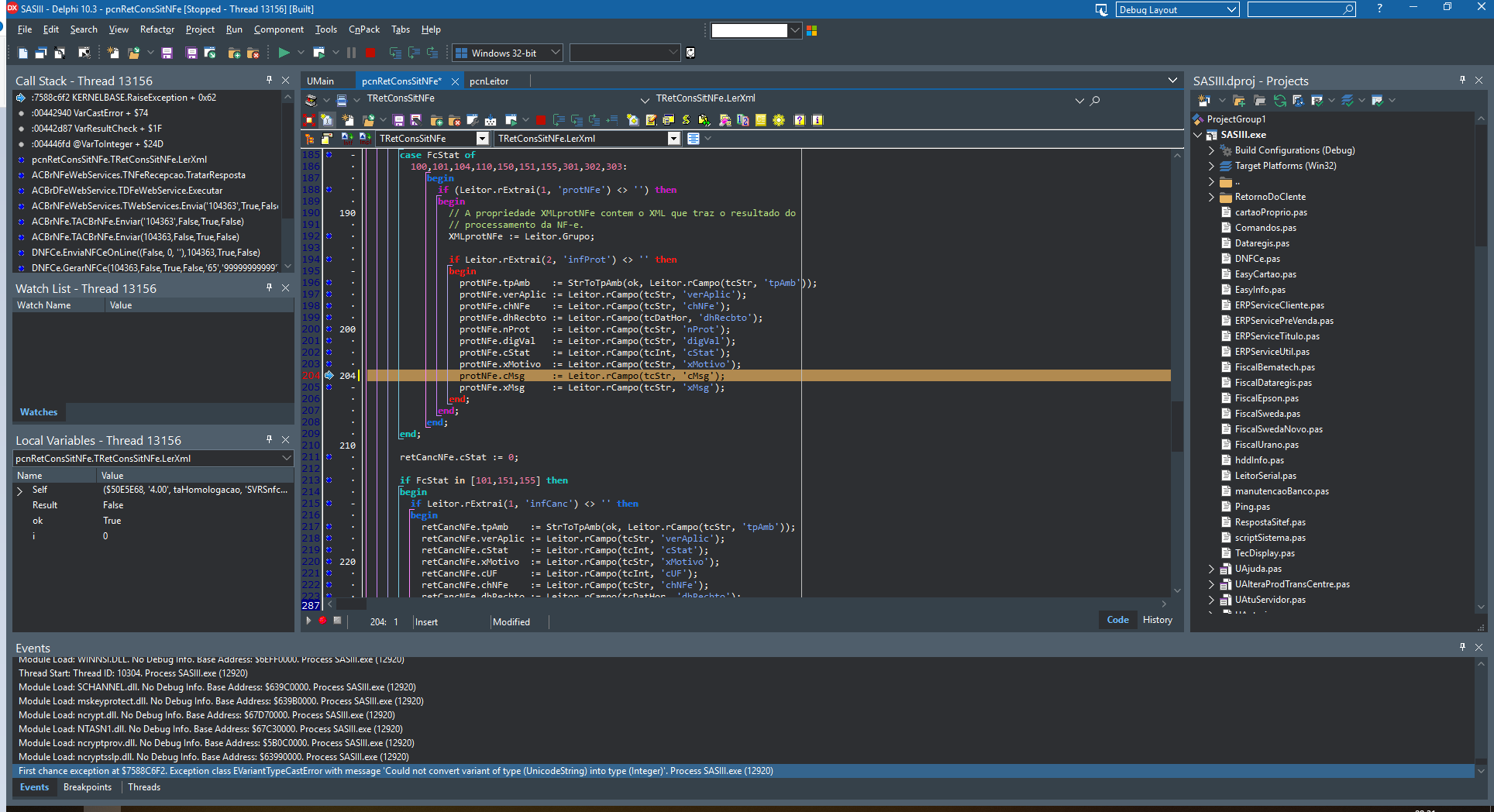Switch to the pcnLeitor editor tab
This screenshot has width=1494, height=812.
pyautogui.click(x=489, y=81)
